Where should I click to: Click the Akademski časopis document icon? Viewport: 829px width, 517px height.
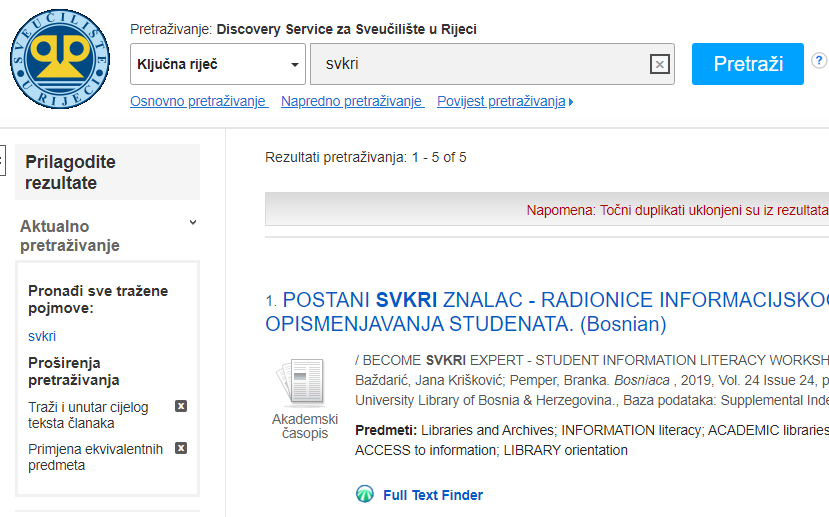pos(301,383)
